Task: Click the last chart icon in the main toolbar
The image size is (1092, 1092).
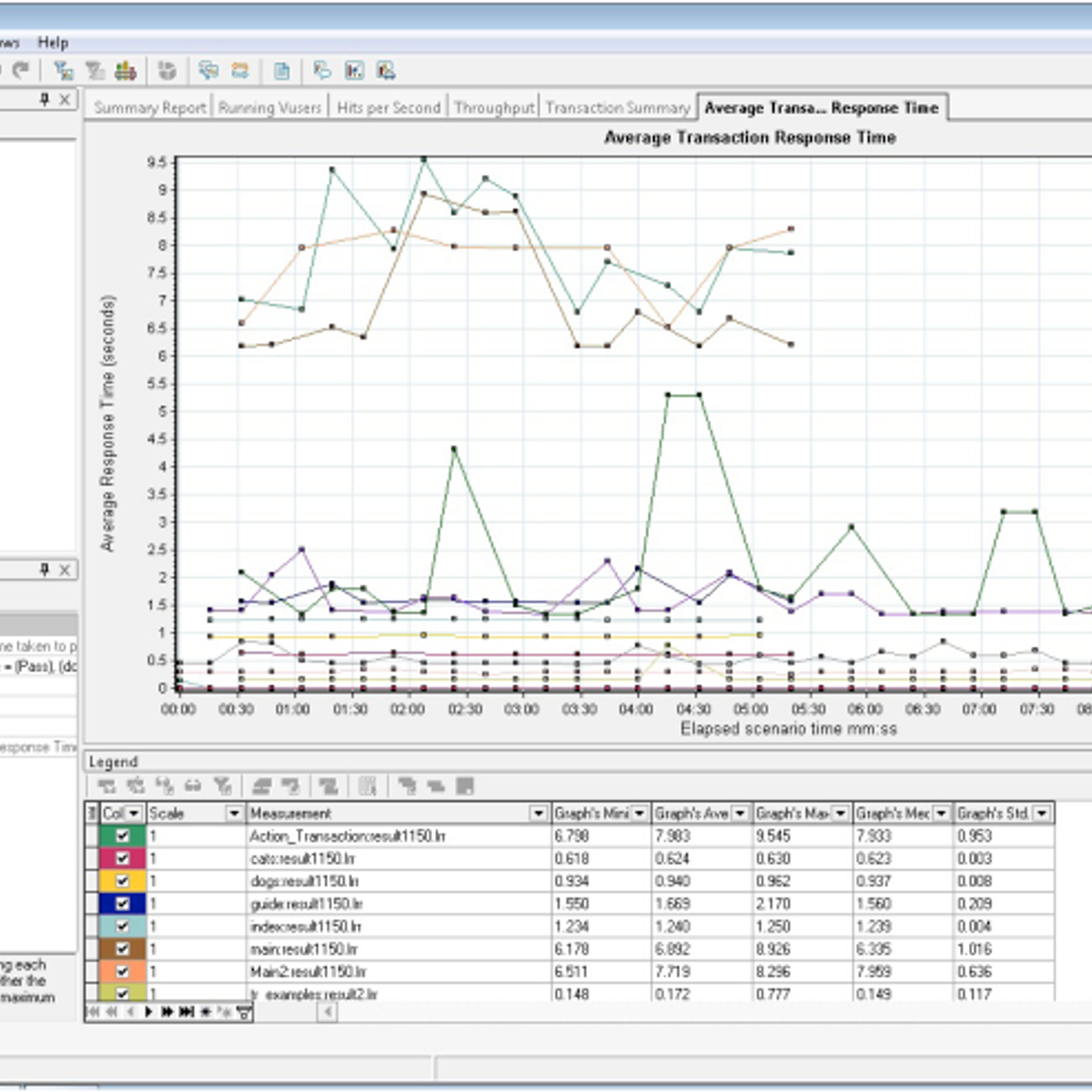Action: tap(386, 70)
